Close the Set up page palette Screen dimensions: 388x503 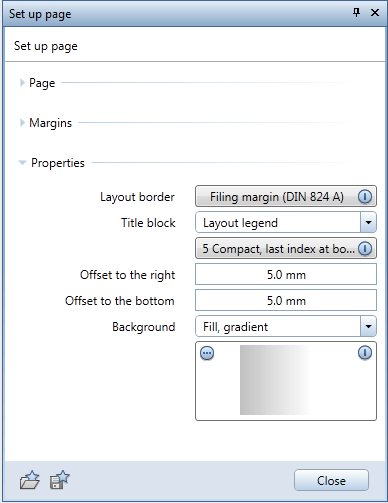coord(375,13)
